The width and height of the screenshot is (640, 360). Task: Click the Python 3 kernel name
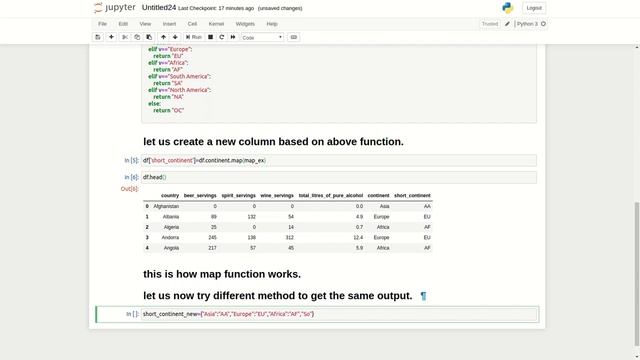pos(527,24)
